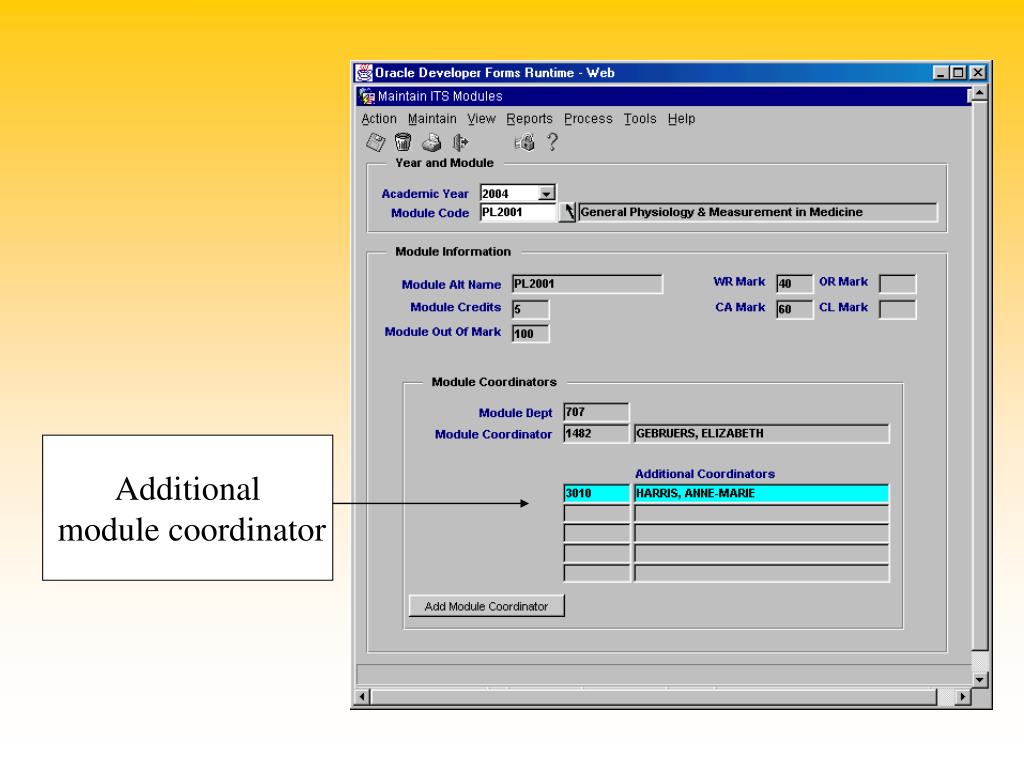Select the HARRIS, ANNE-MARIE coordinator row
The height and width of the screenshot is (768, 1024).
[761, 493]
